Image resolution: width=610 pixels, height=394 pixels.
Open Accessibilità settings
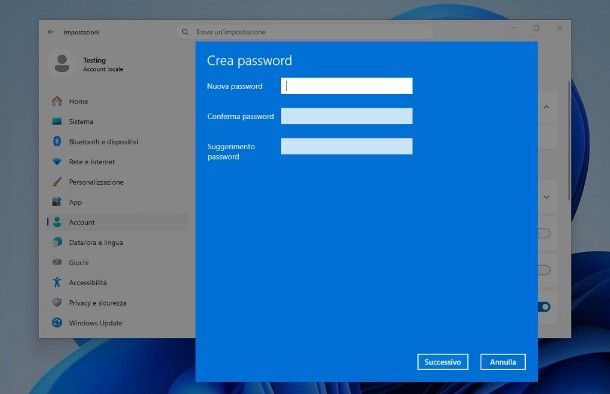117,282
